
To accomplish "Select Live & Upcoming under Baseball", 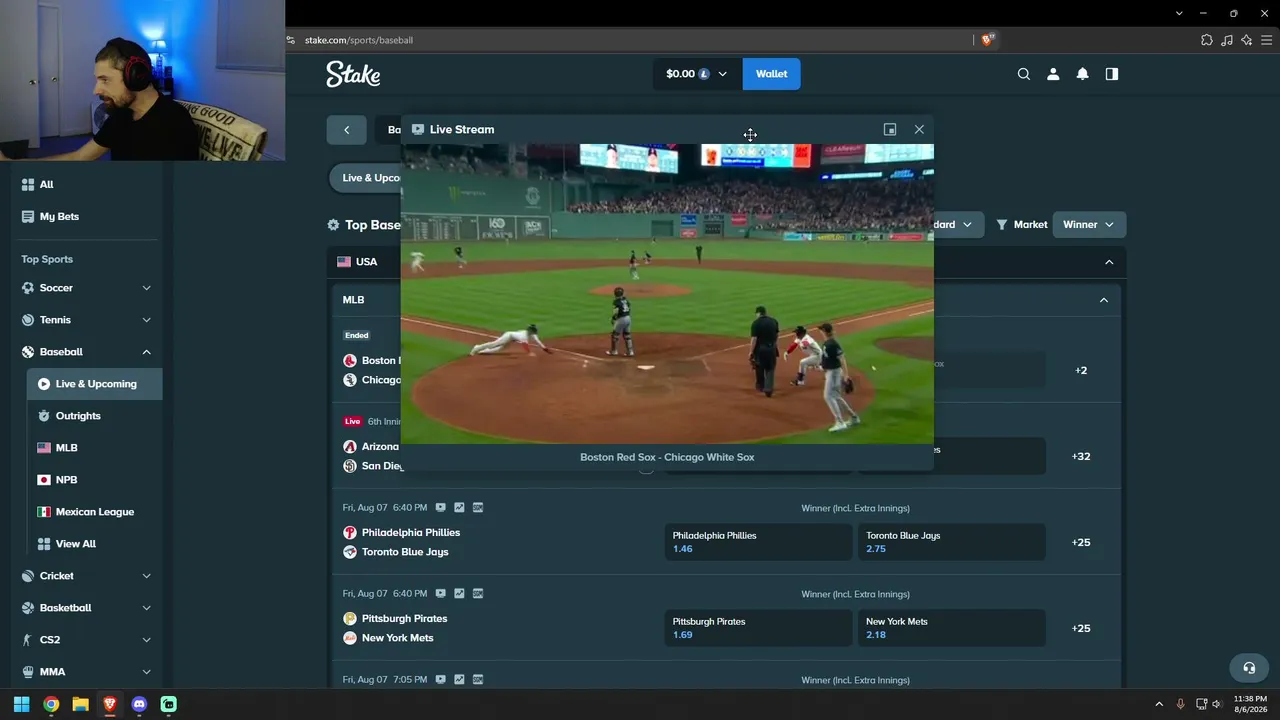I will click(x=95, y=384).
